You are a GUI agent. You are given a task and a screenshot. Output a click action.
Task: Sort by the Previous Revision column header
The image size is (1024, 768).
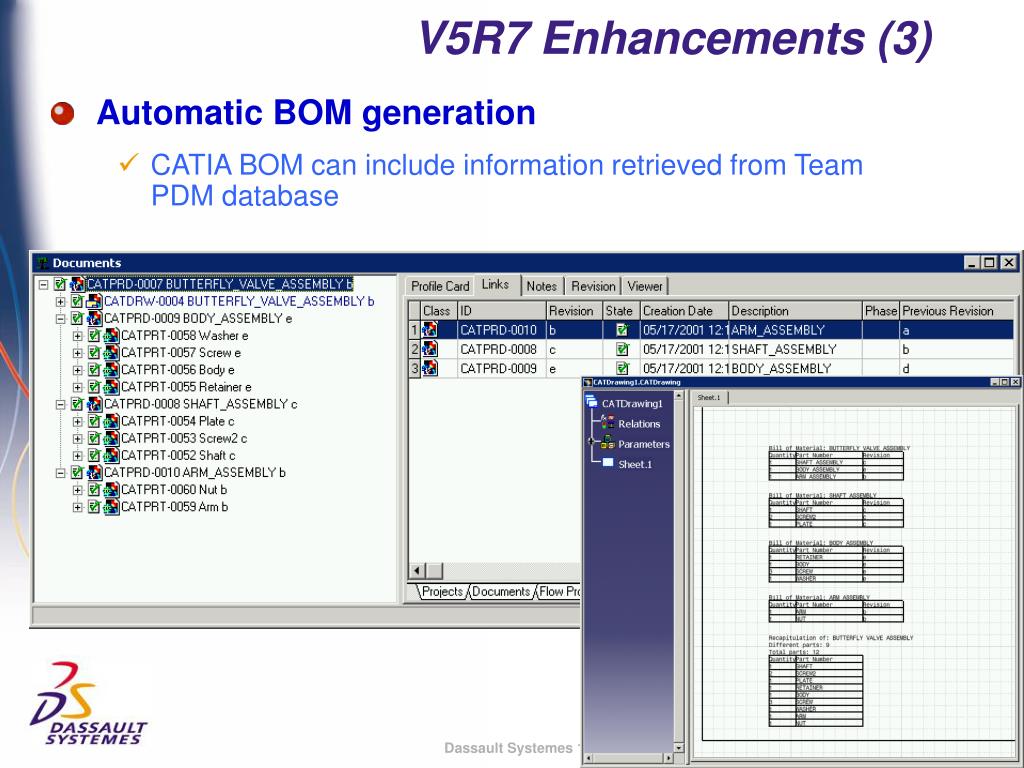point(957,311)
